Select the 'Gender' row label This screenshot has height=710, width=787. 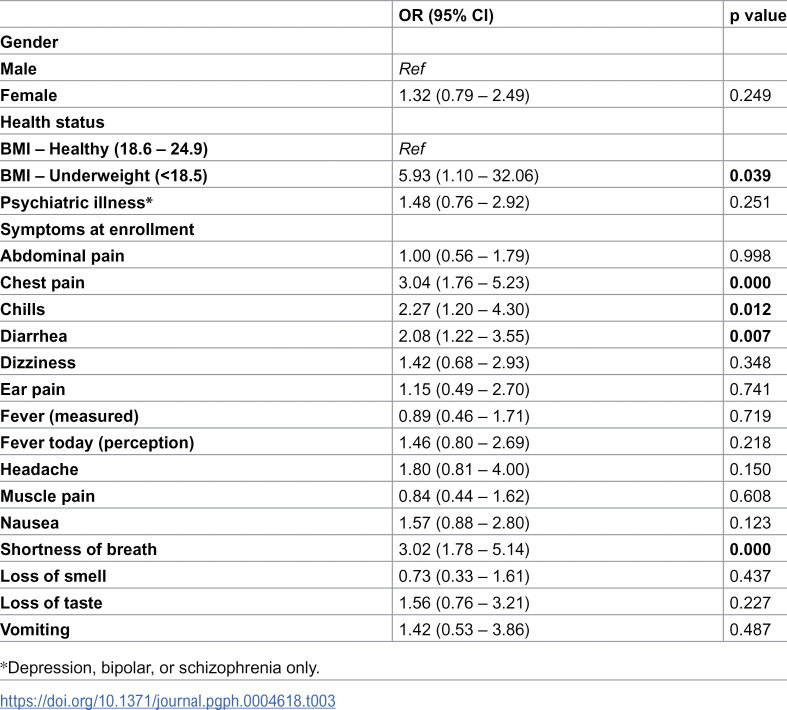coord(29,42)
